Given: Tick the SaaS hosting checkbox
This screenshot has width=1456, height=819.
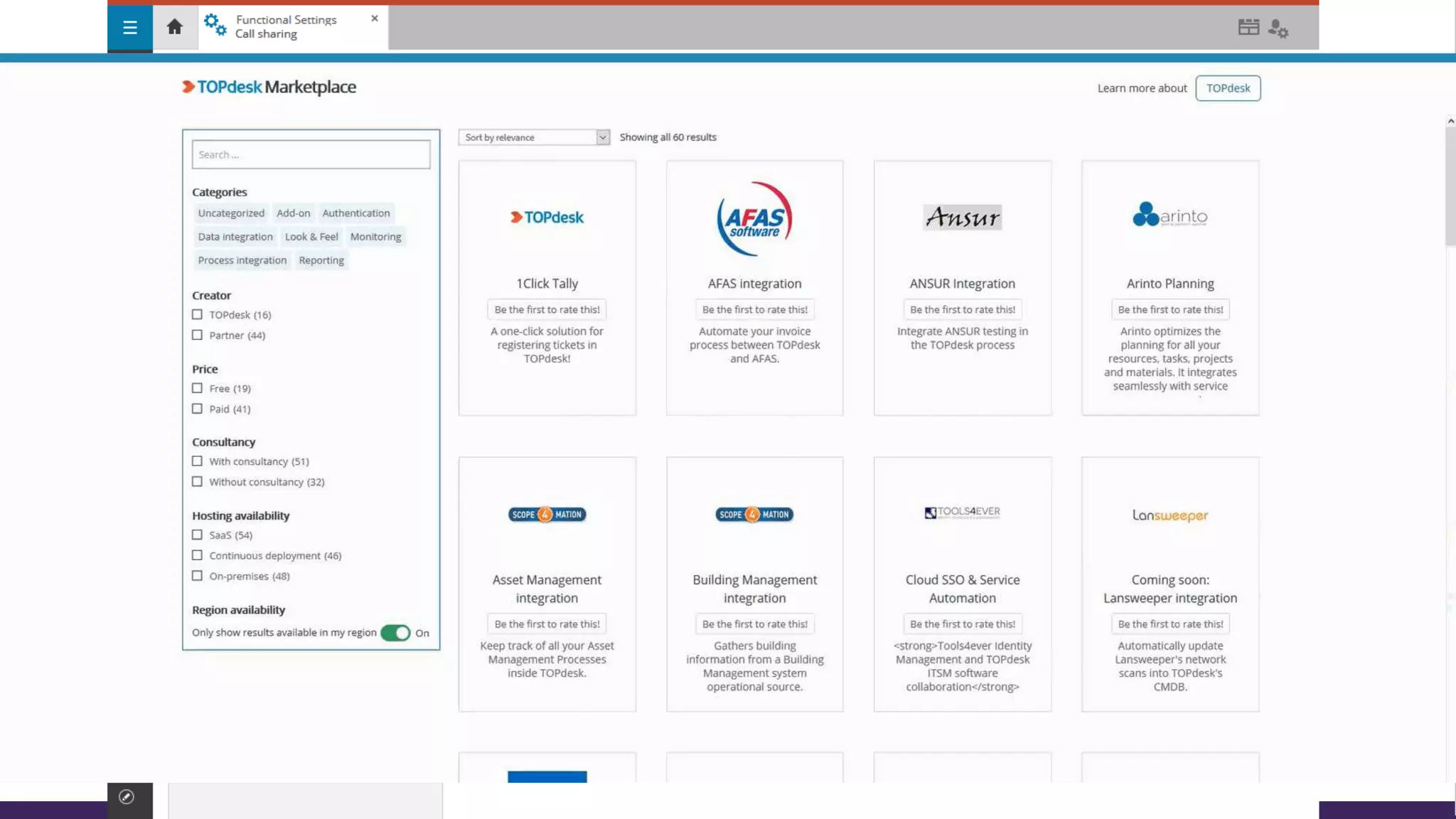Looking at the screenshot, I should 197,535.
